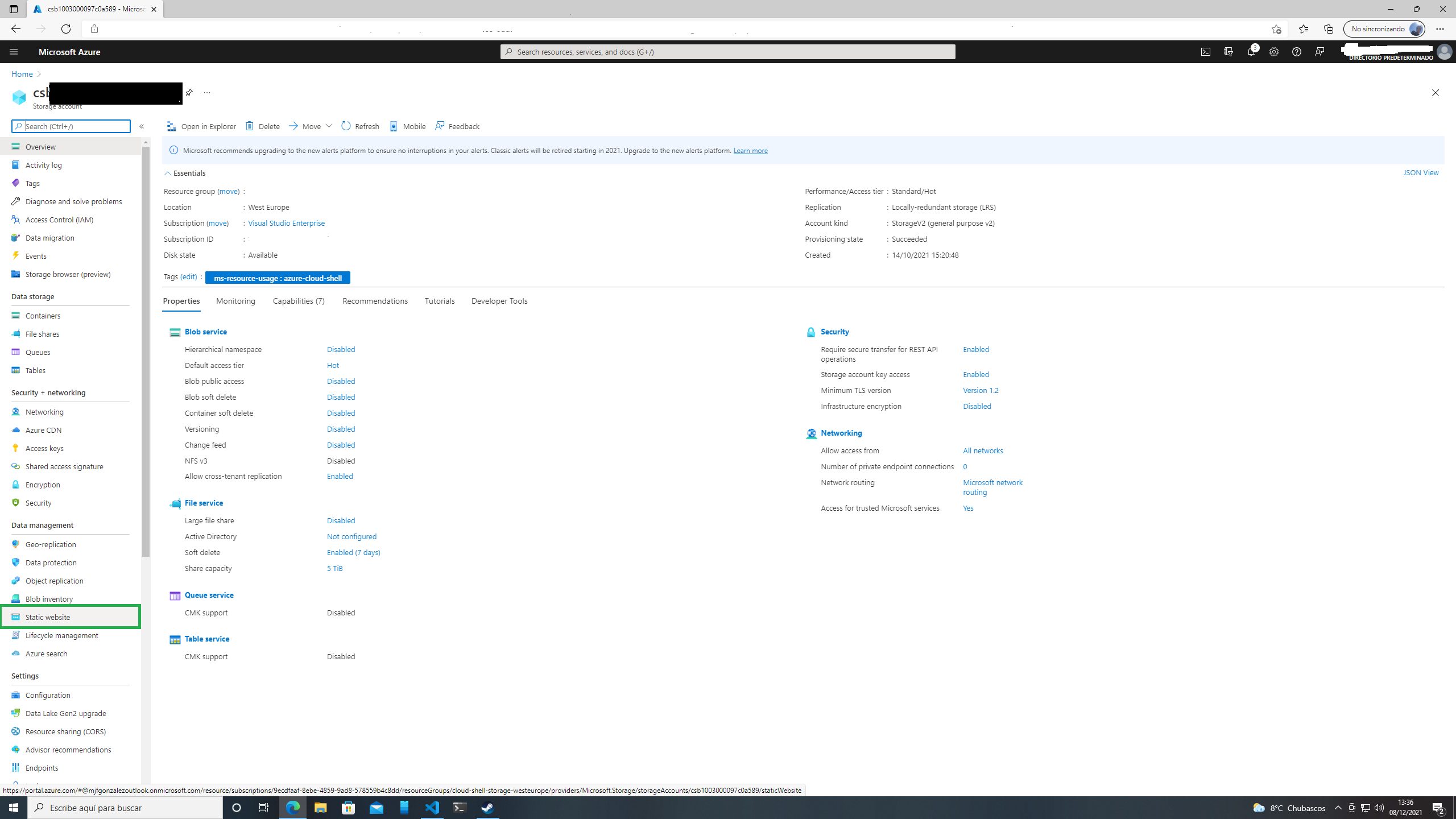Image resolution: width=1456 pixels, height=819 pixels.
Task: Open the Blob service heading link
Action: (x=205, y=332)
